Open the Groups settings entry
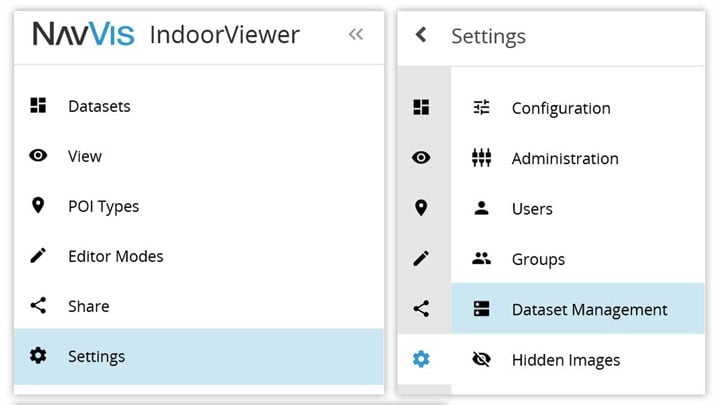Viewport: 720px width, 405px height. point(578,259)
